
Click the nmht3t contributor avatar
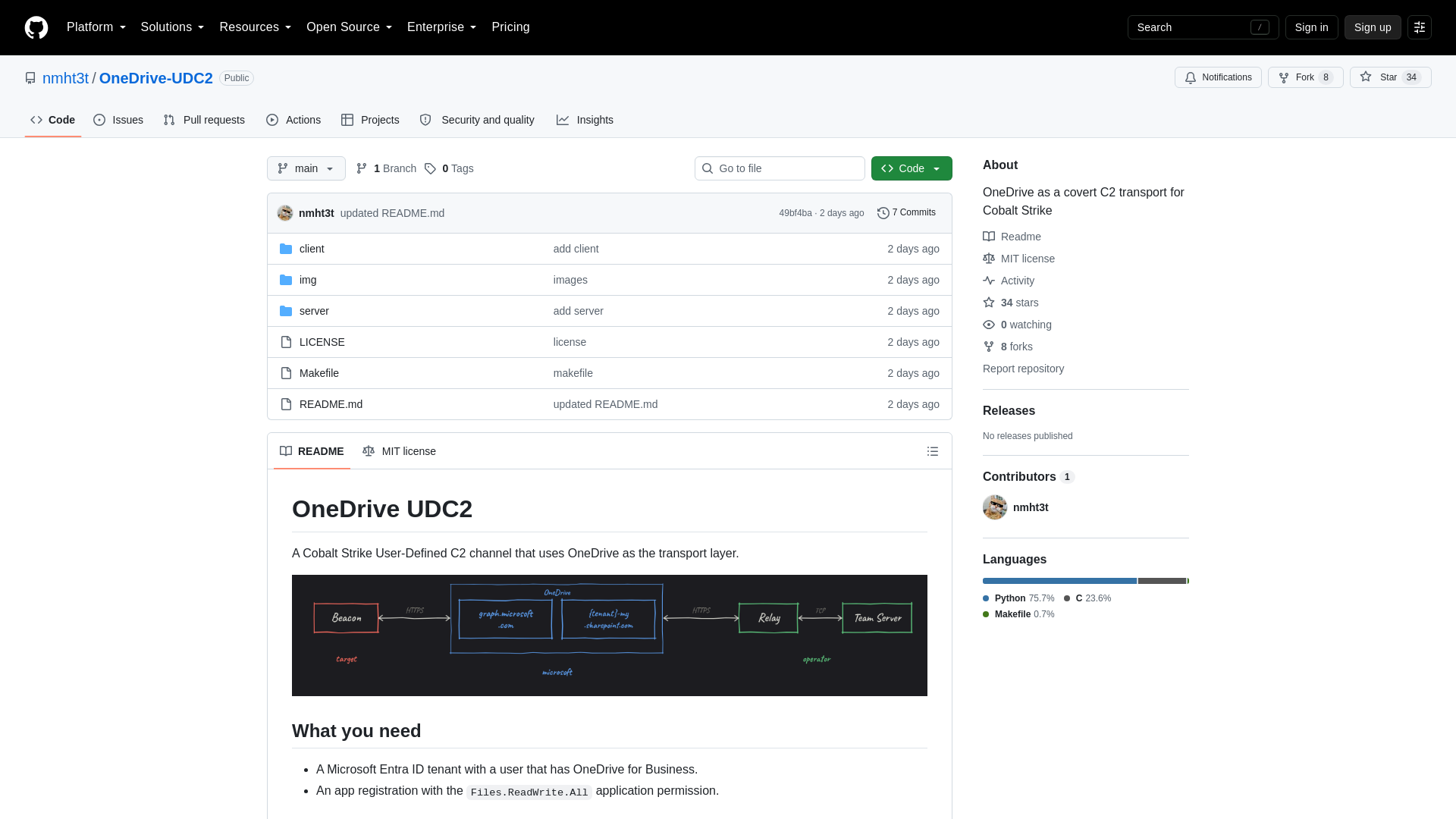pos(995,507)
